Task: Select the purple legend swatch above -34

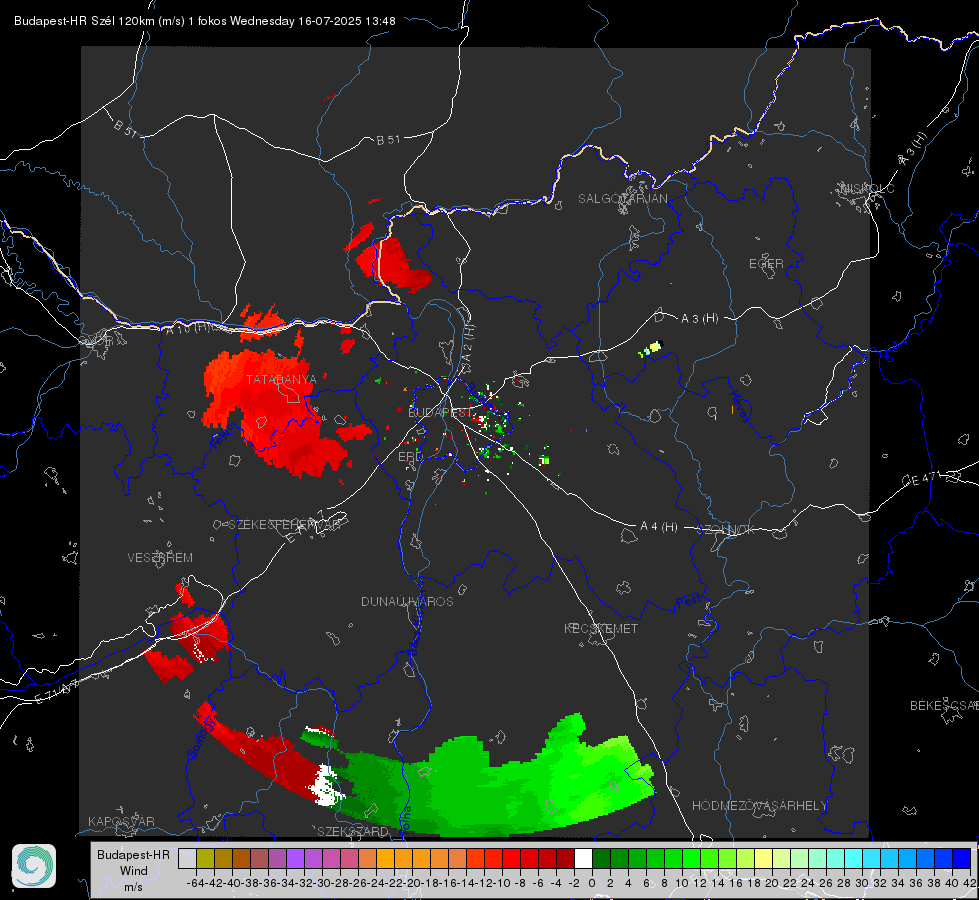Action: pos(295,859)
